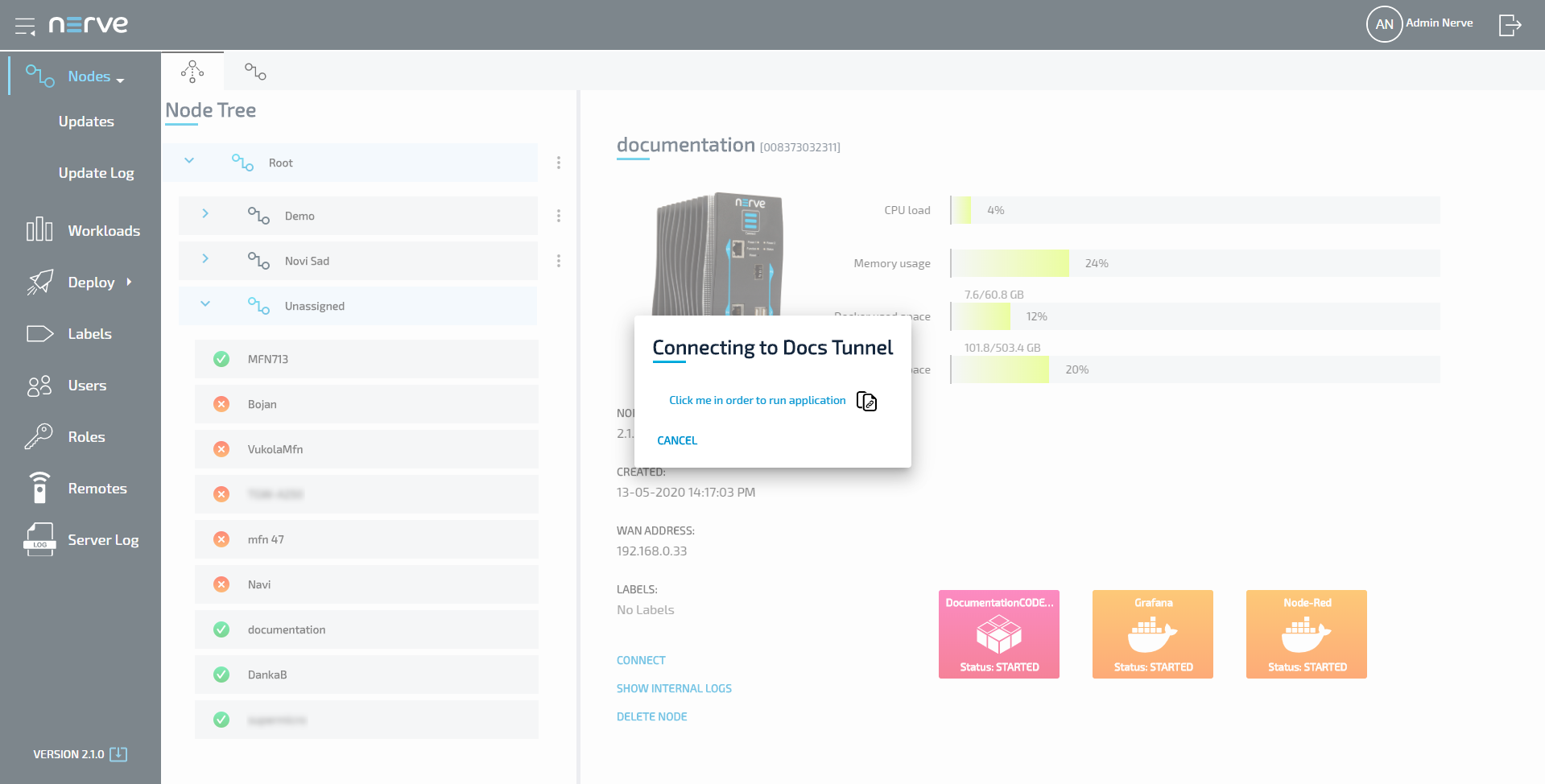Select the MFN713 node in tree
1545x784 pixels.
point(268,359)
